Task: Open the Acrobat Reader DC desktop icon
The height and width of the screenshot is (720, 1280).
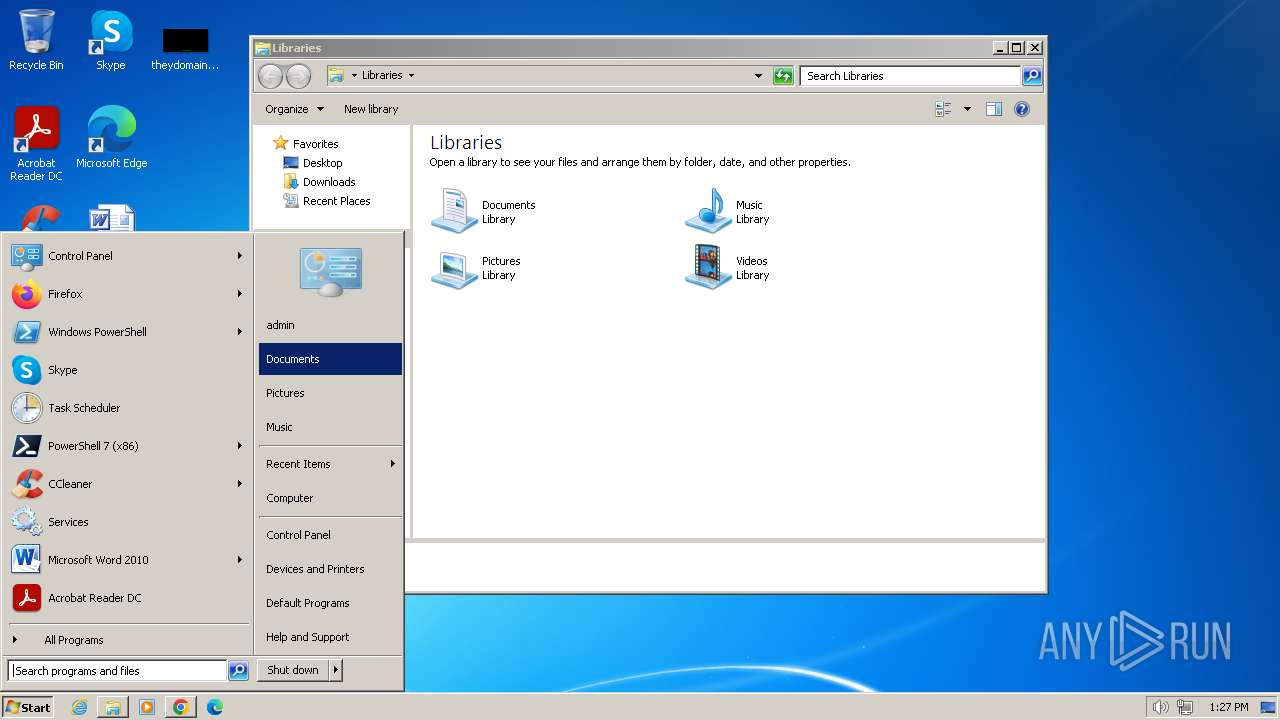Action: point(36,144)
